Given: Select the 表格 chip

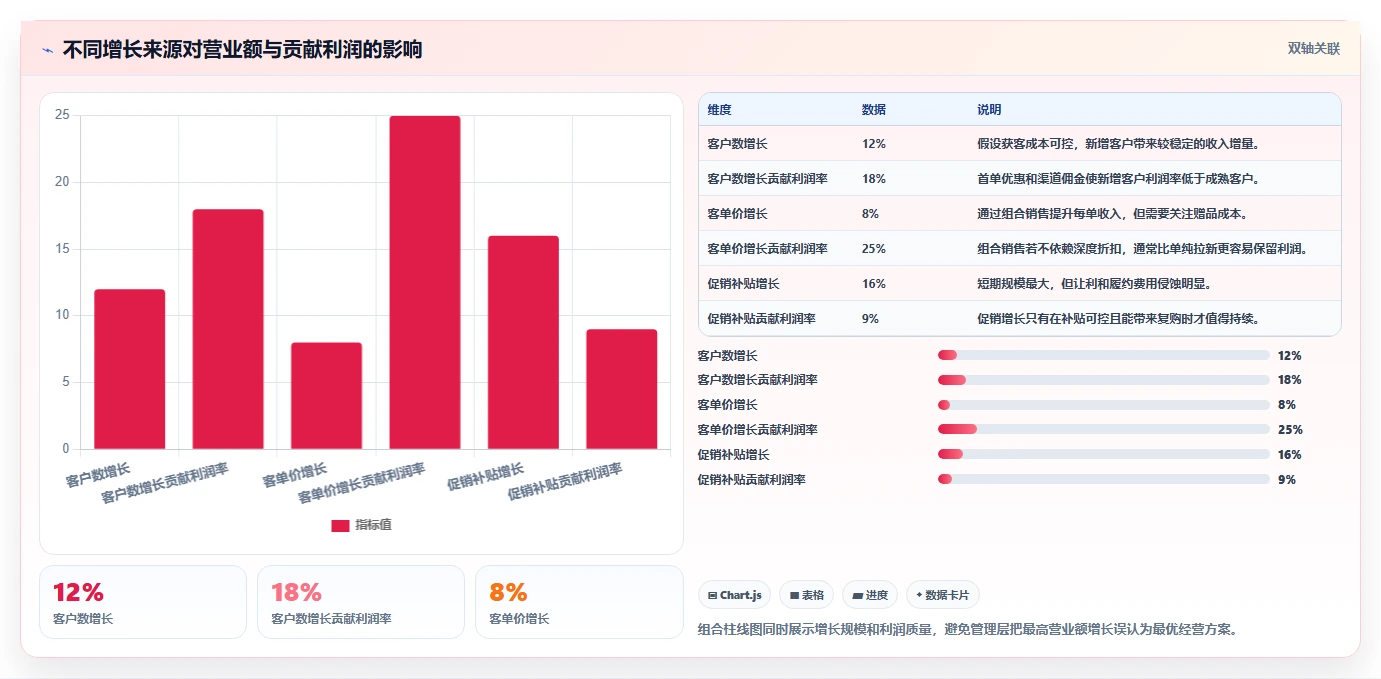Looking at the screenshot, I should point(806,595).
